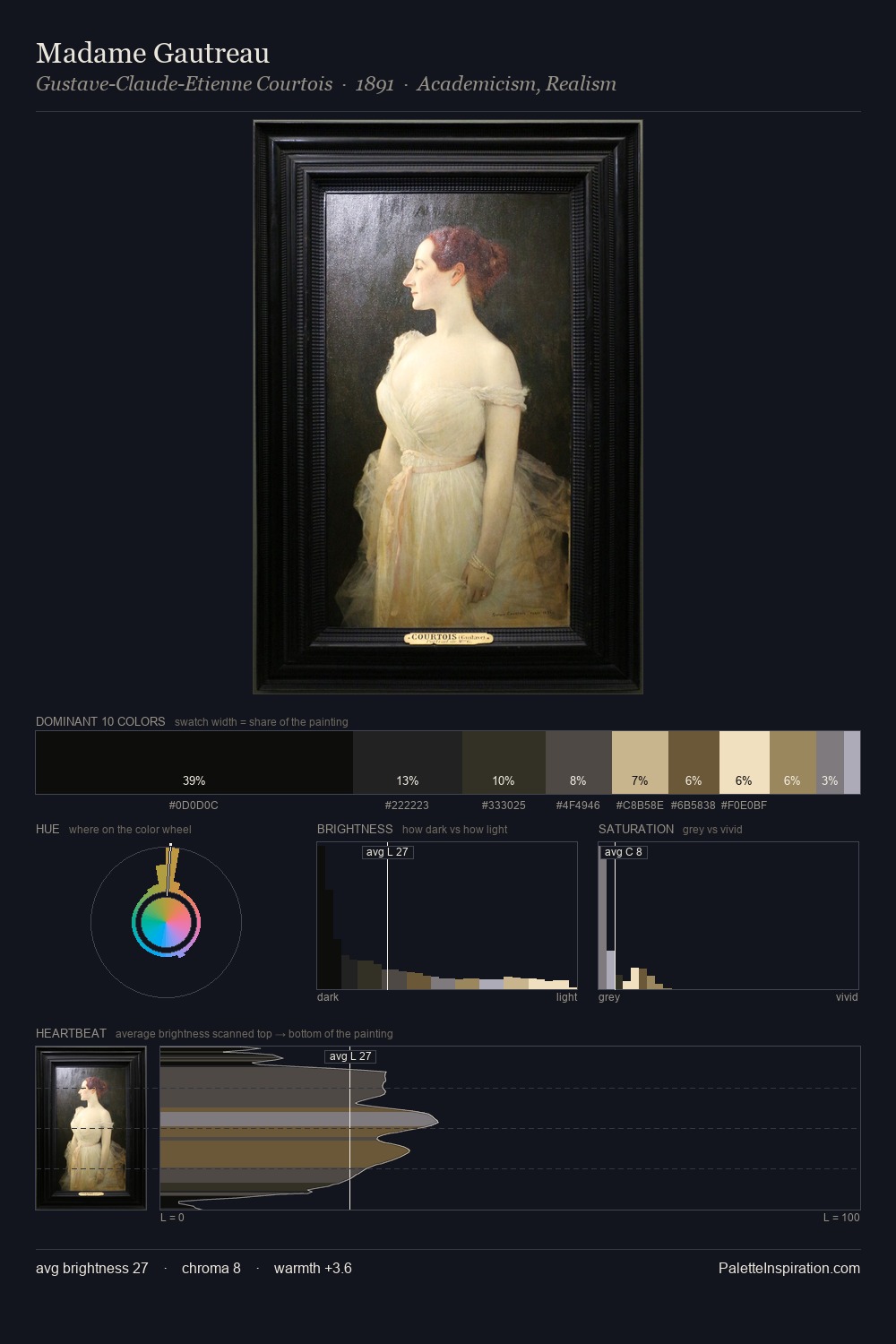
Task: Choose the 8% grey-brown #4F4946 swatch
Action: click(x=579, y=762)
